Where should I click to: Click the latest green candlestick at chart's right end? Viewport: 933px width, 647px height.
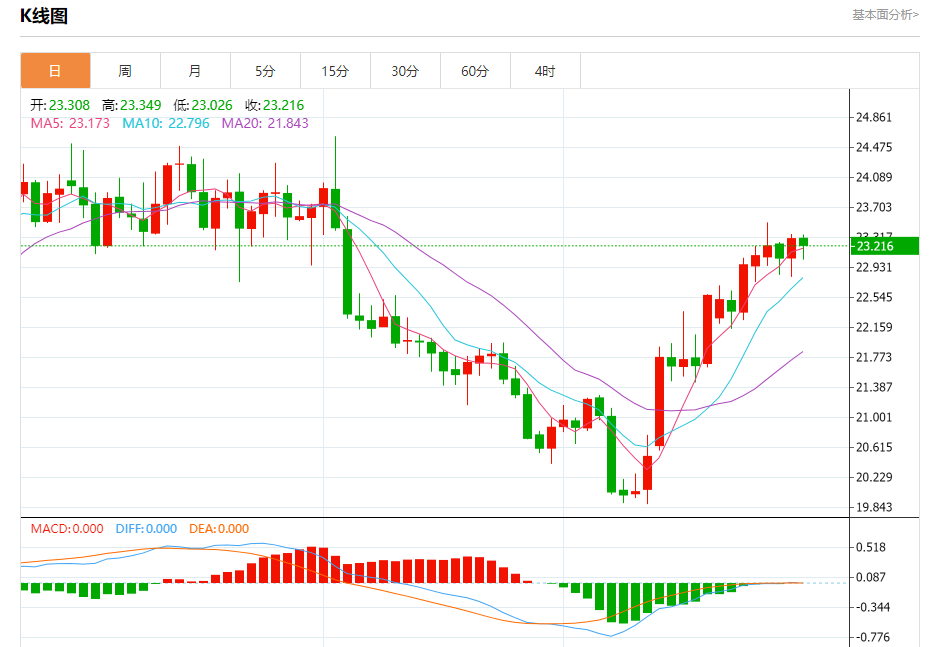803,242
